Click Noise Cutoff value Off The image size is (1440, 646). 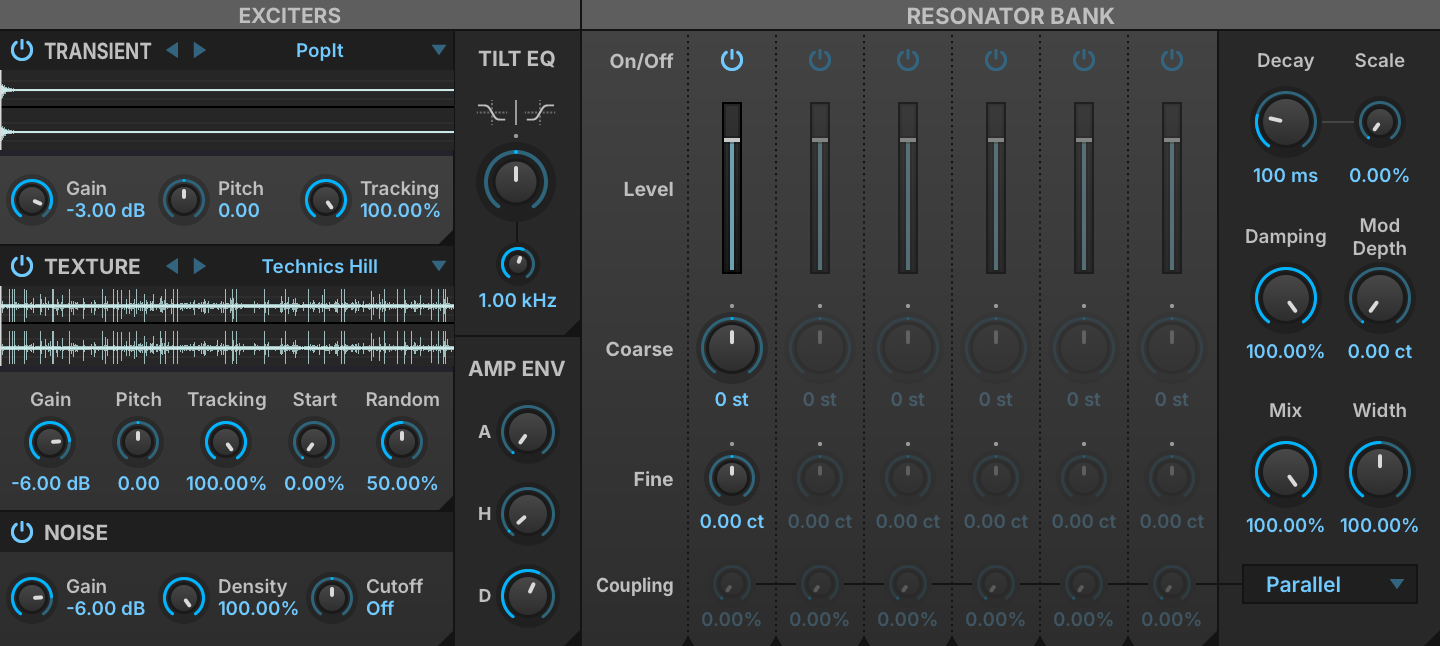click(x=380, y=608)
